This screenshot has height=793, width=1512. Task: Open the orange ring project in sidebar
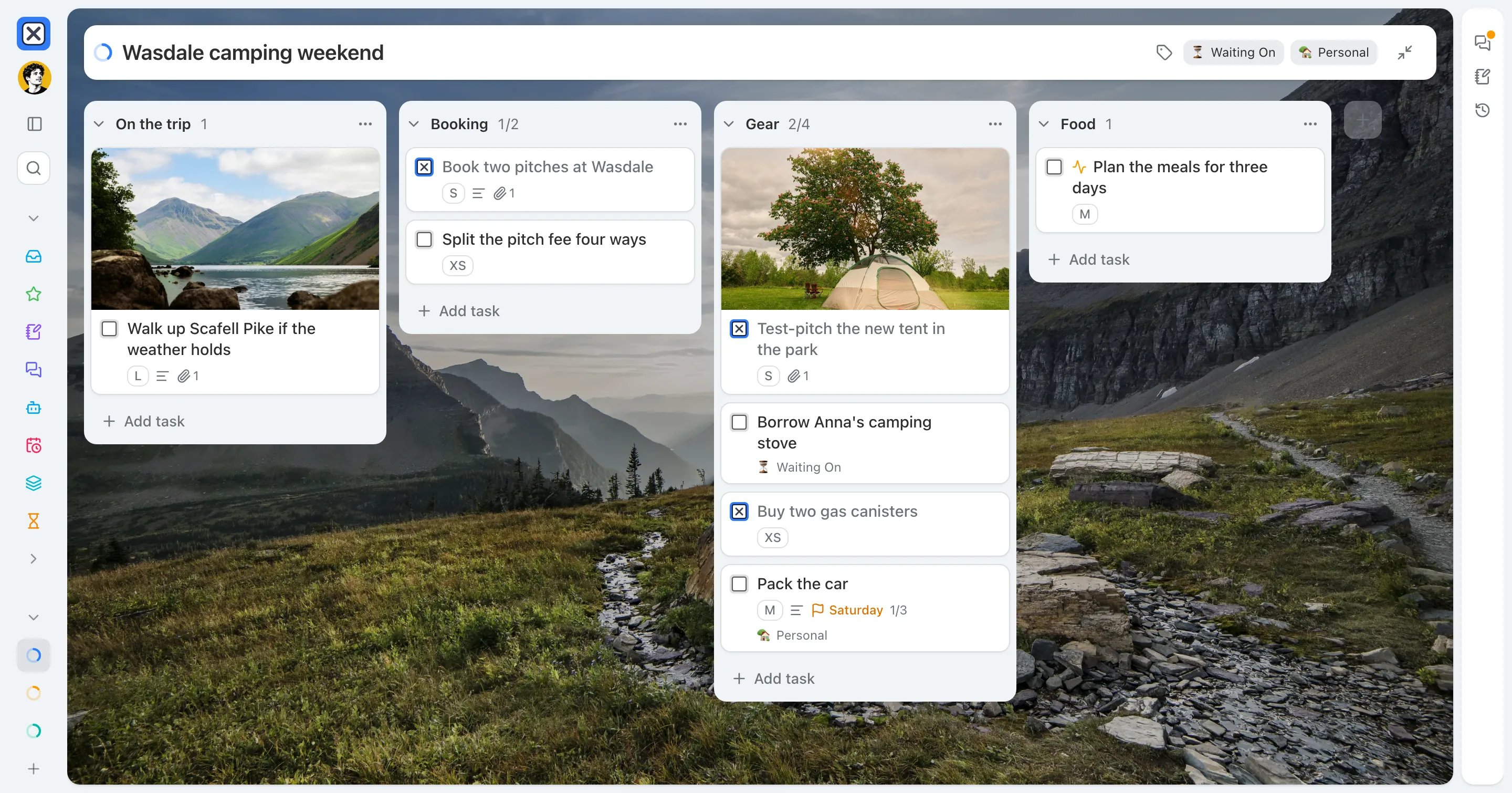[x=34, y=693]
